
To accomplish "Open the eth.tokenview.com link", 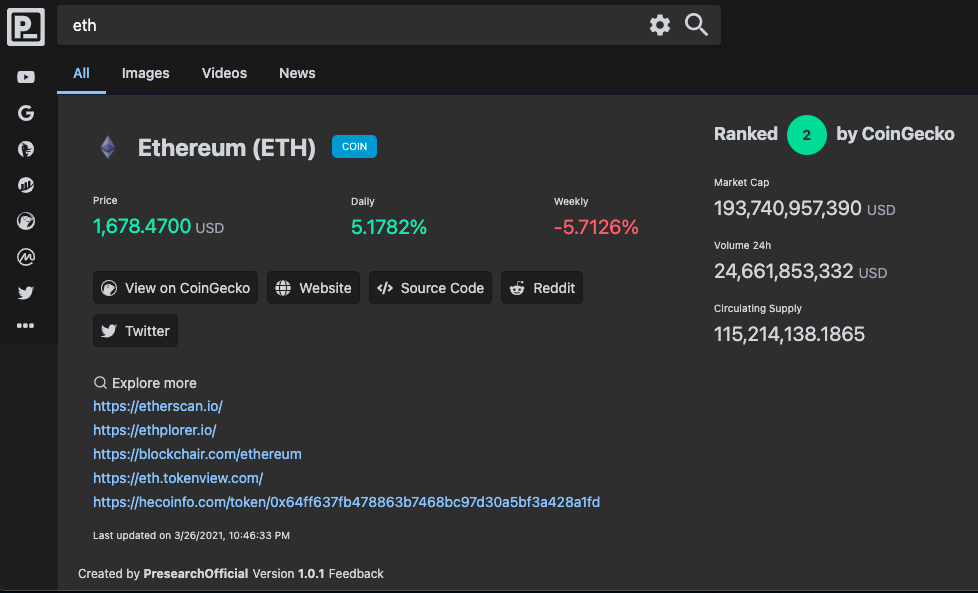I will [178, 478].
